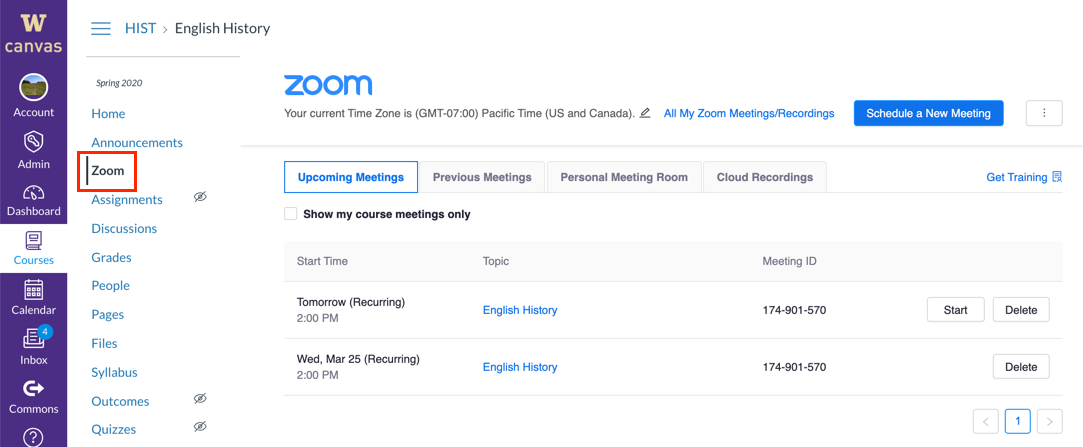This screenshot has height=447, width=1083.
Task: Click Get Training link
Action: coord(1017,177)
